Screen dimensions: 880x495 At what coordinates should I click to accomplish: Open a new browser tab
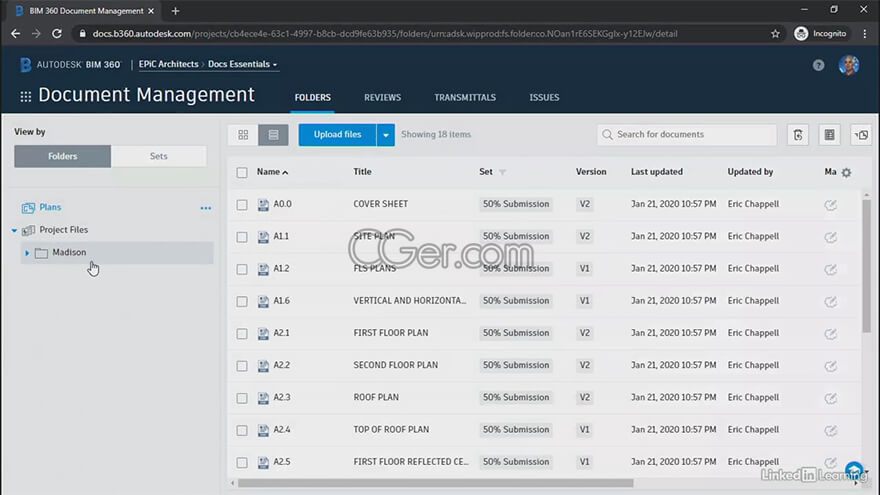click(x=175, y=11)
